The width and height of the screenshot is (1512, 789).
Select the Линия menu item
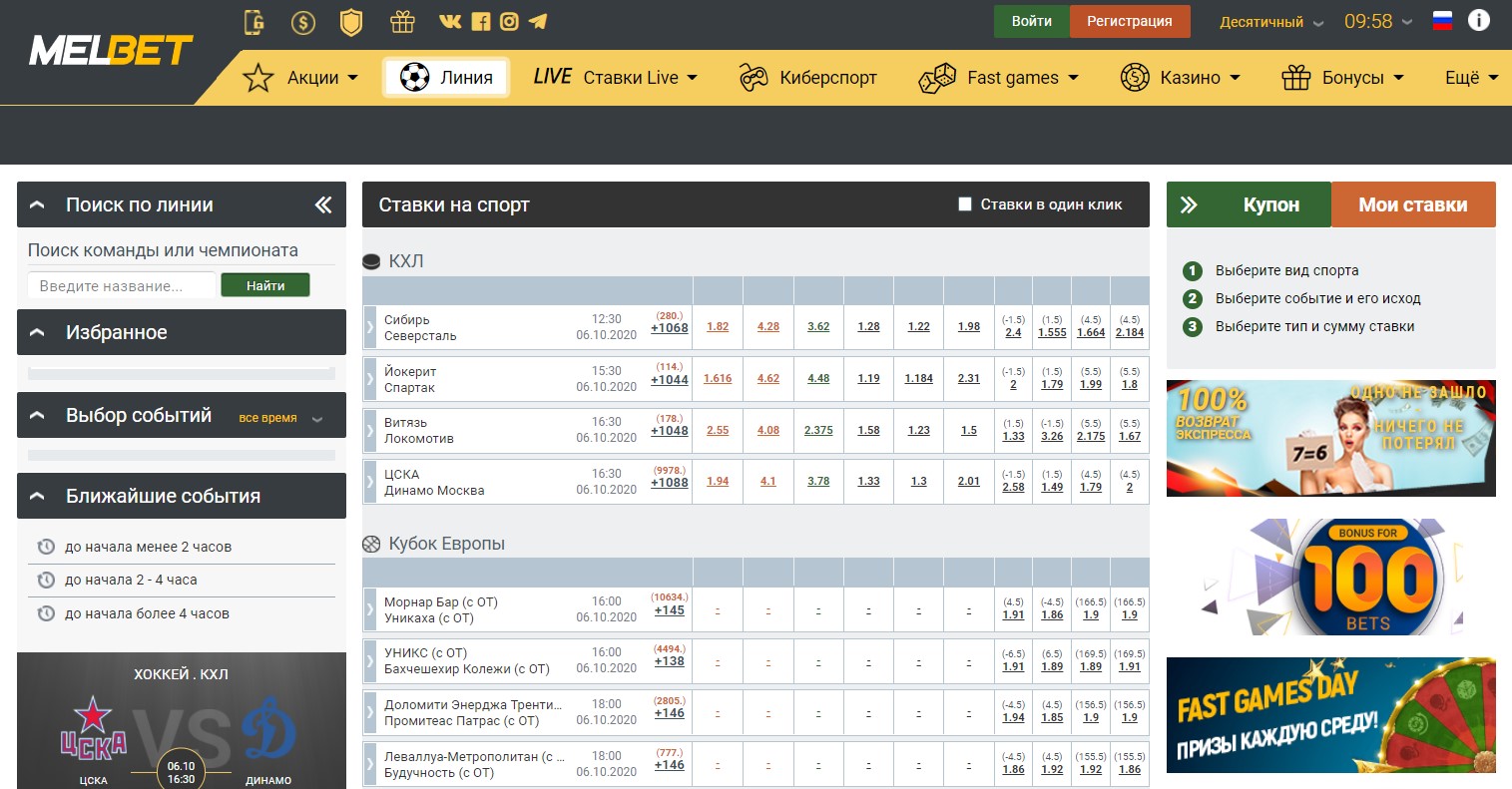coord(446,78)
